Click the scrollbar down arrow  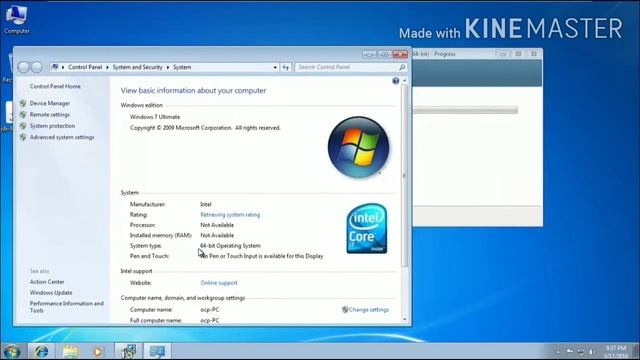404,320
